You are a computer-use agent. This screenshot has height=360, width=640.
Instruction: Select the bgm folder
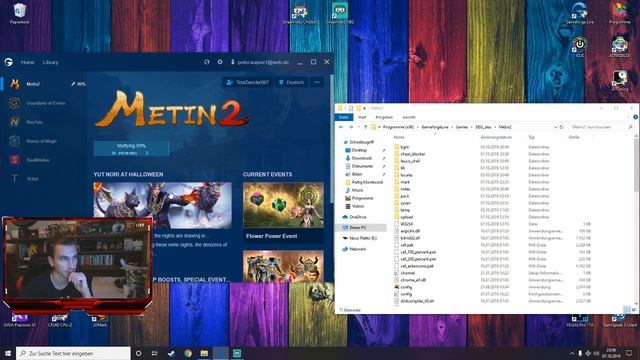[x=404, y=147]
